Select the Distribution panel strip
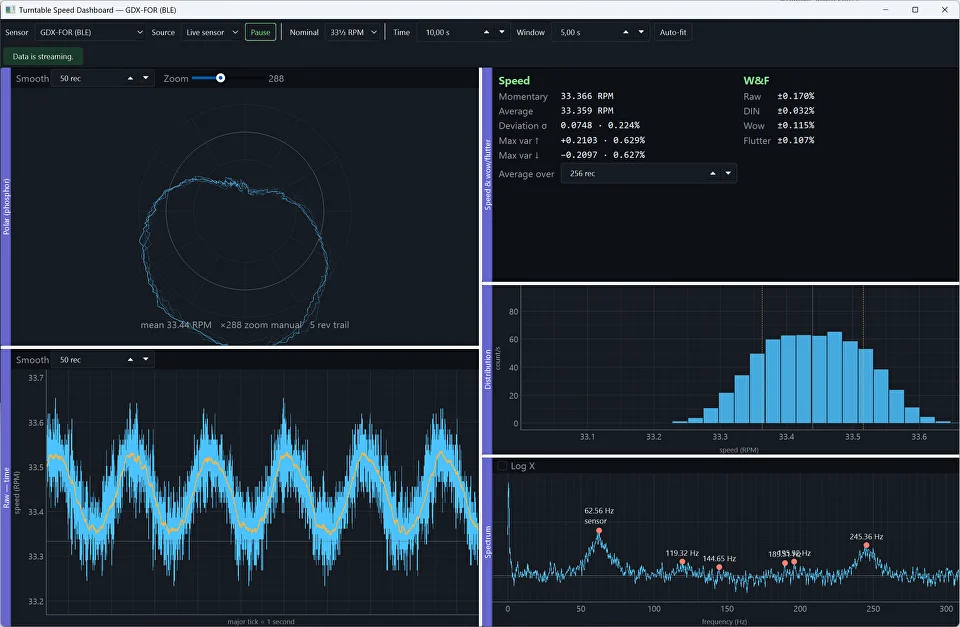This screenshot has width=960, height=627. pos(487,370)
